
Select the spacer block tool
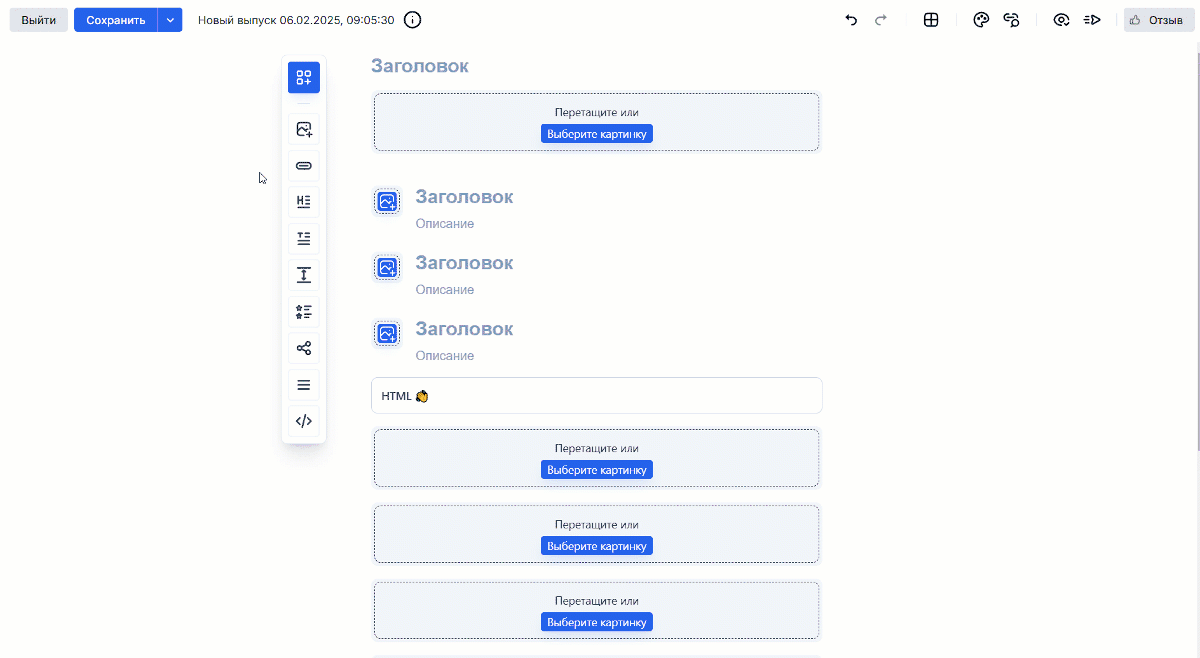click(304, 275)
